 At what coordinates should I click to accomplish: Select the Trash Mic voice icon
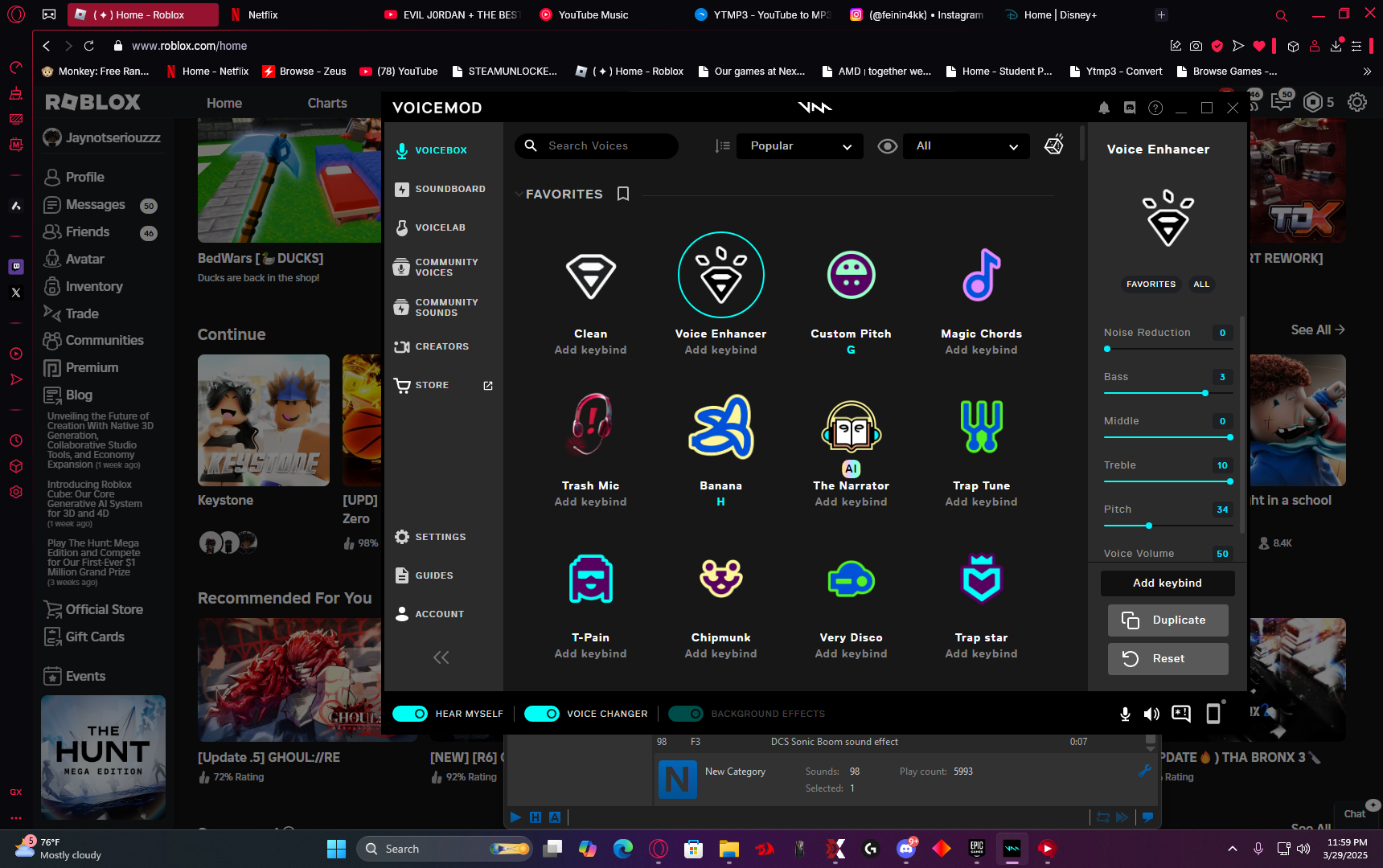coord(591,425)
